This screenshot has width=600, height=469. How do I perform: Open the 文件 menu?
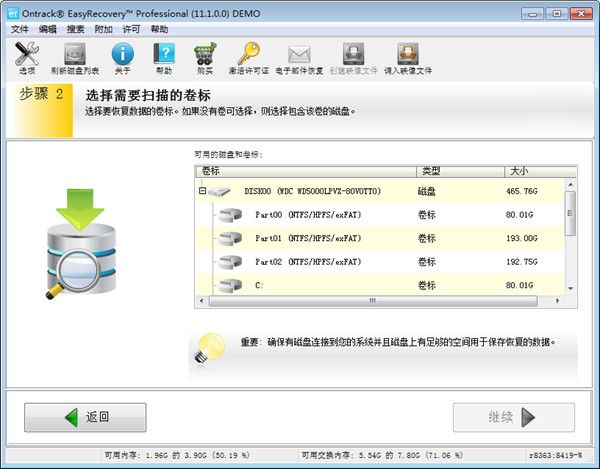pos(20,29)
